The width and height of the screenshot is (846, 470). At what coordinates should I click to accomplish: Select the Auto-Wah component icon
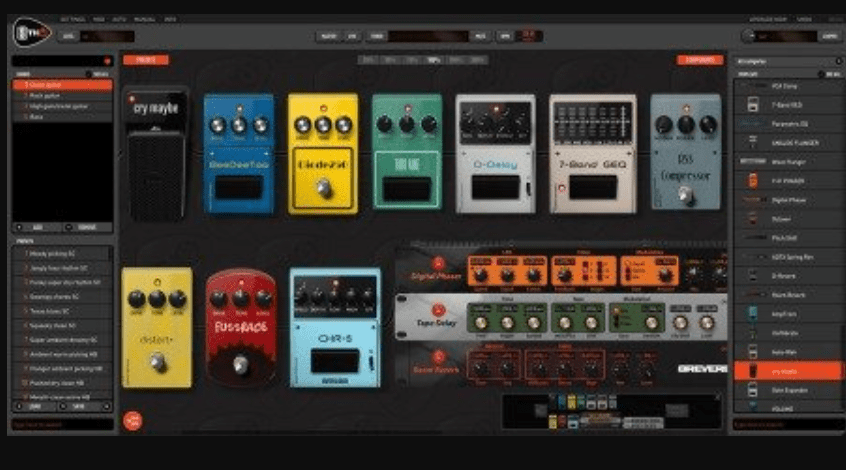tap(753, 352)
